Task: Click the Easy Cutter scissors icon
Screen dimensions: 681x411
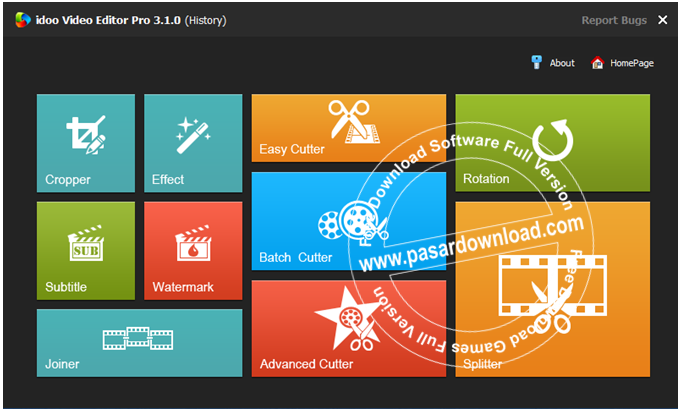Action: (x=354, y=122)
